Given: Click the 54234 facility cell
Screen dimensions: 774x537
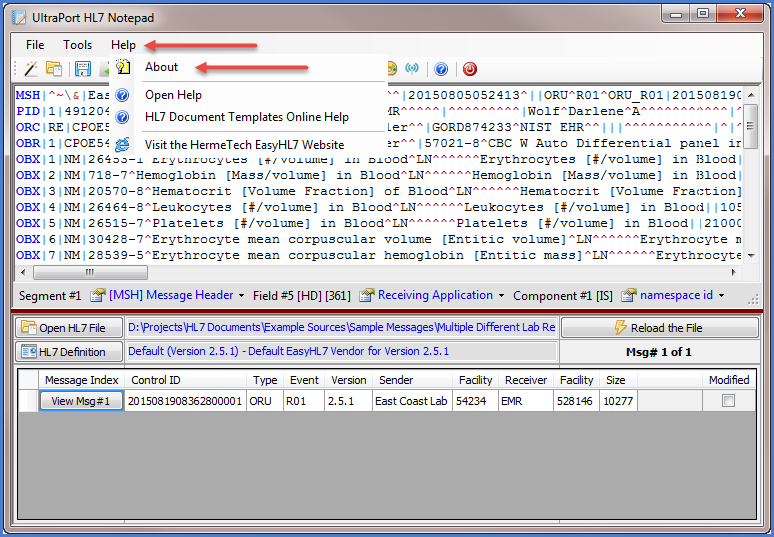Looking at the screenshot, I should [x=476, y=401].
